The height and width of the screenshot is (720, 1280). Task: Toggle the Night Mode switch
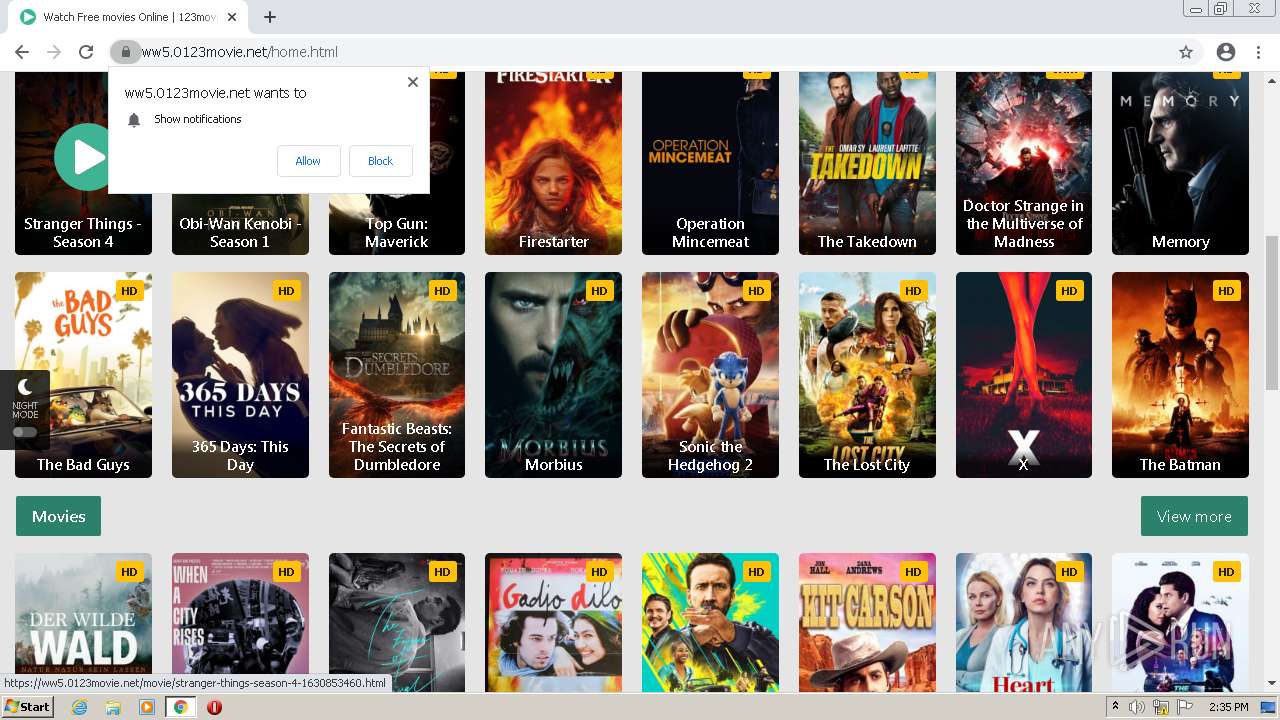coord(25,432)
